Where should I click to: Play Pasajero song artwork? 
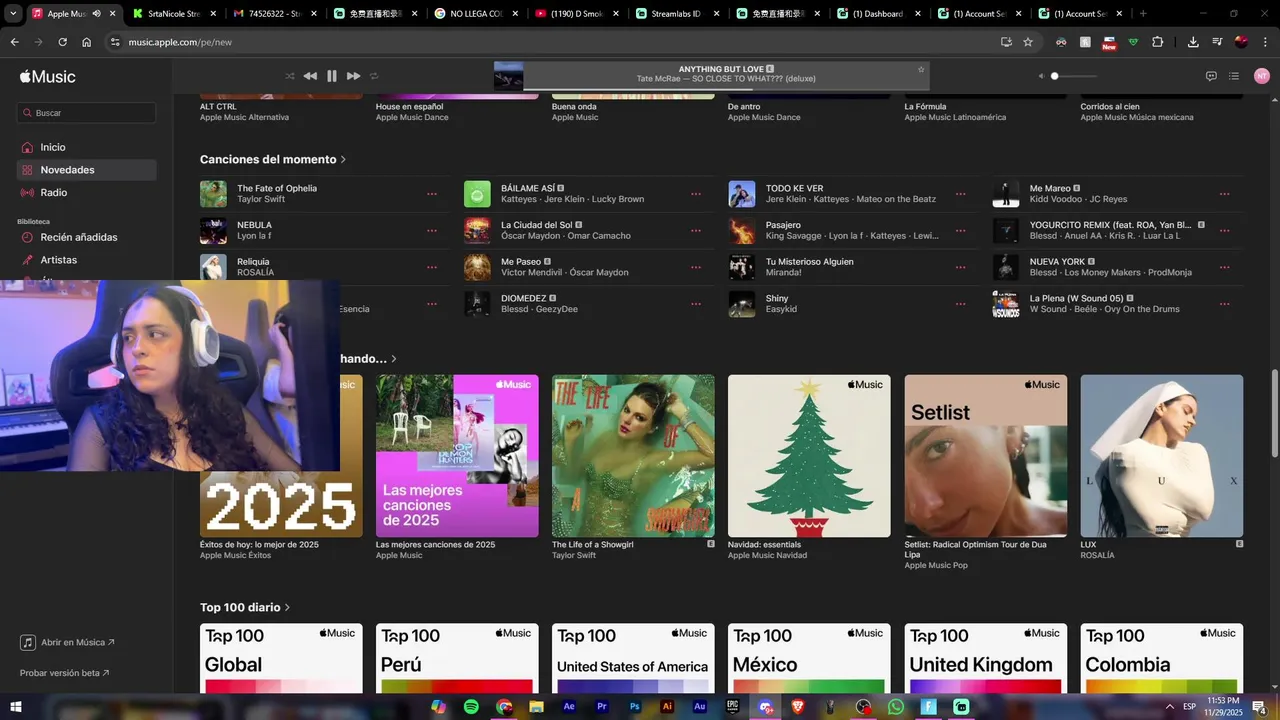742,231
